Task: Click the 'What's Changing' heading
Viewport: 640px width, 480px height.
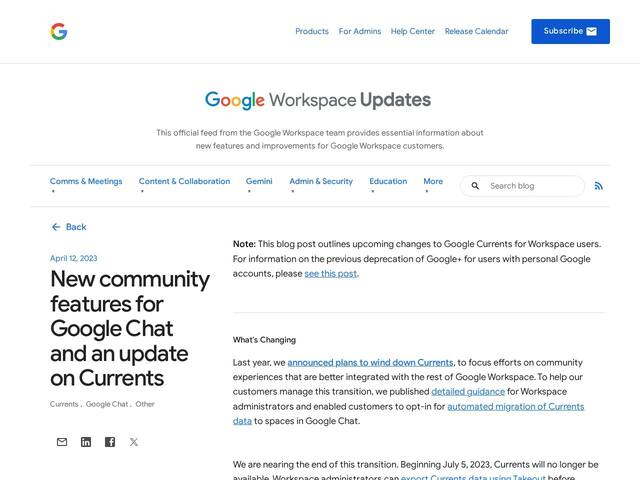Action: (264, 340)
